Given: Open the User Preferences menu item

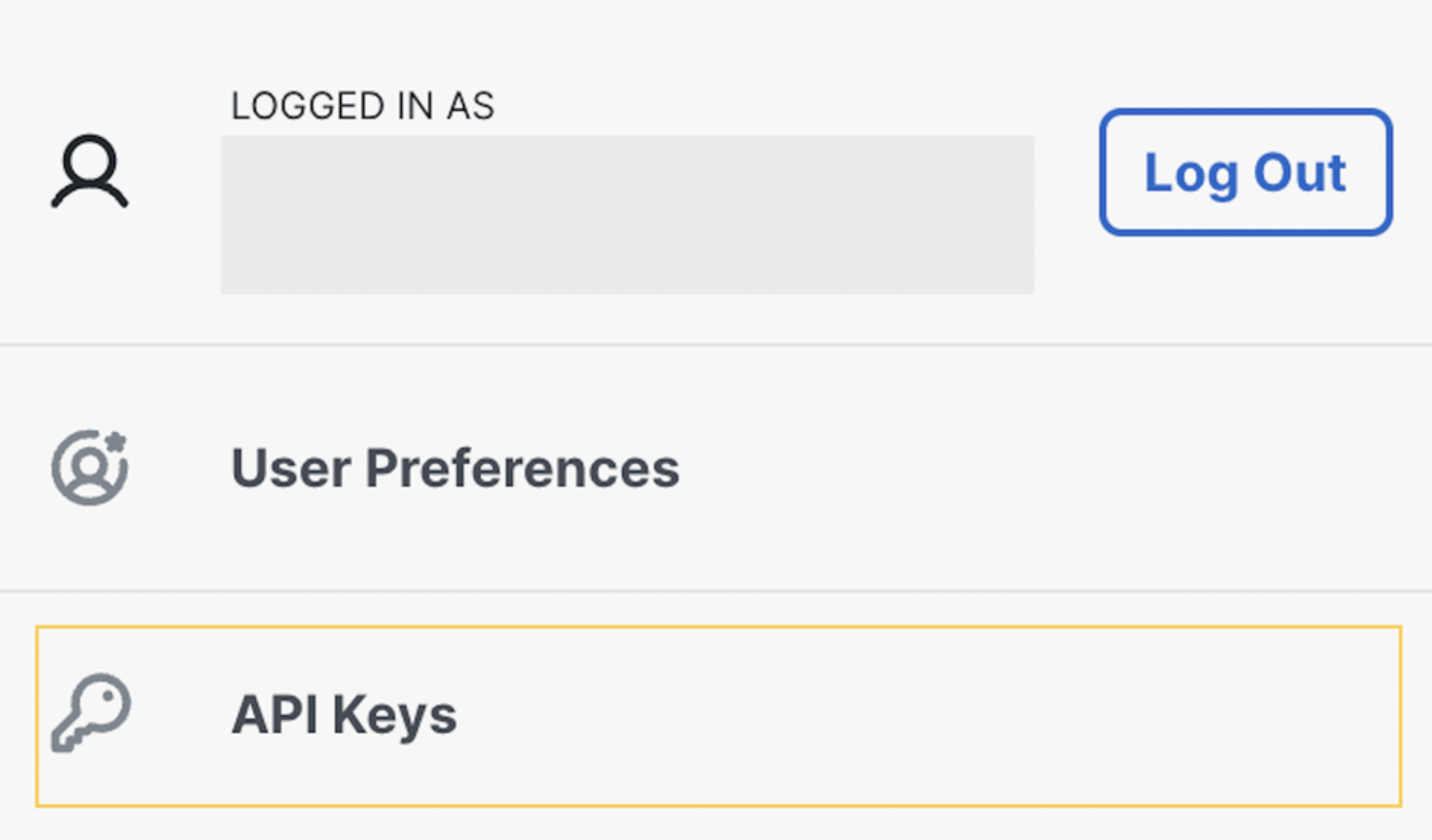Looking at the screenshot, I should 716,468.
